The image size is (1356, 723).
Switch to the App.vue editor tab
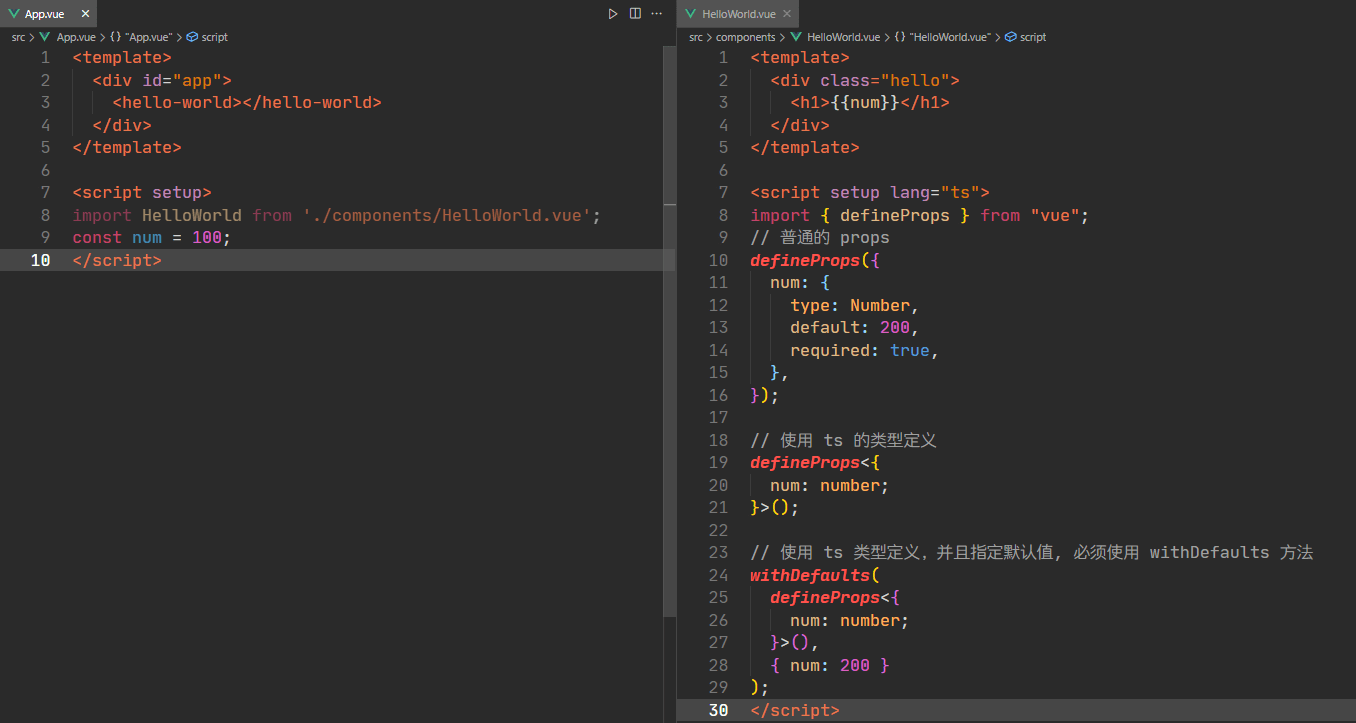tap(49, 14)
